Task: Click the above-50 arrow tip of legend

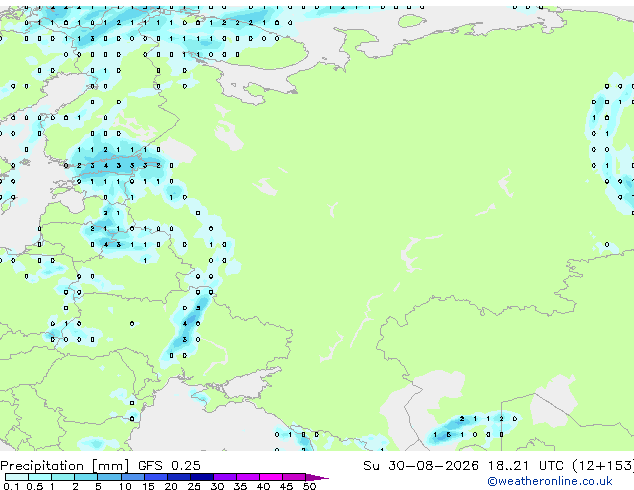Action: [x=317, y=477]
